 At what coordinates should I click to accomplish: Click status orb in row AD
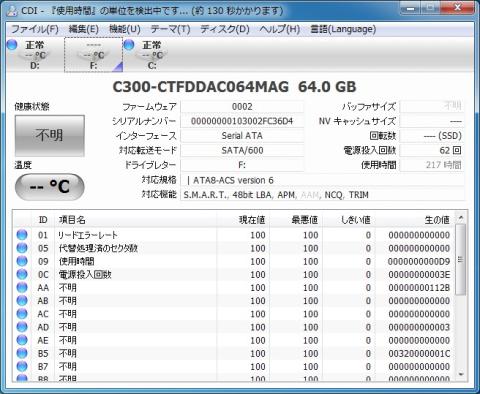coord(22,327)
